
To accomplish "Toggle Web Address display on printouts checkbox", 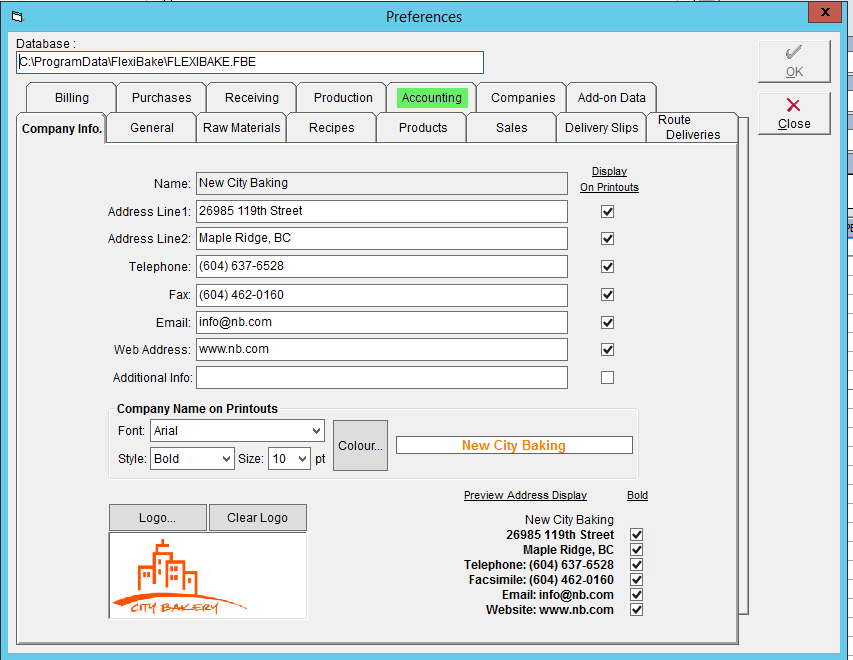I will [x=607, y=349].
